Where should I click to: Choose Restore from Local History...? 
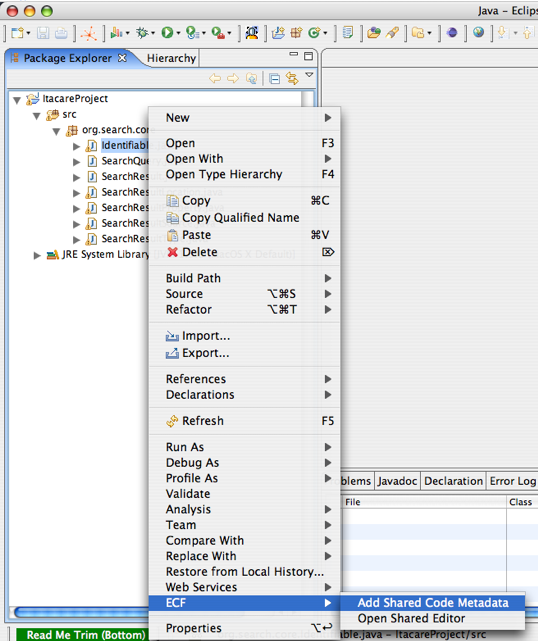[x=244, y=572]
